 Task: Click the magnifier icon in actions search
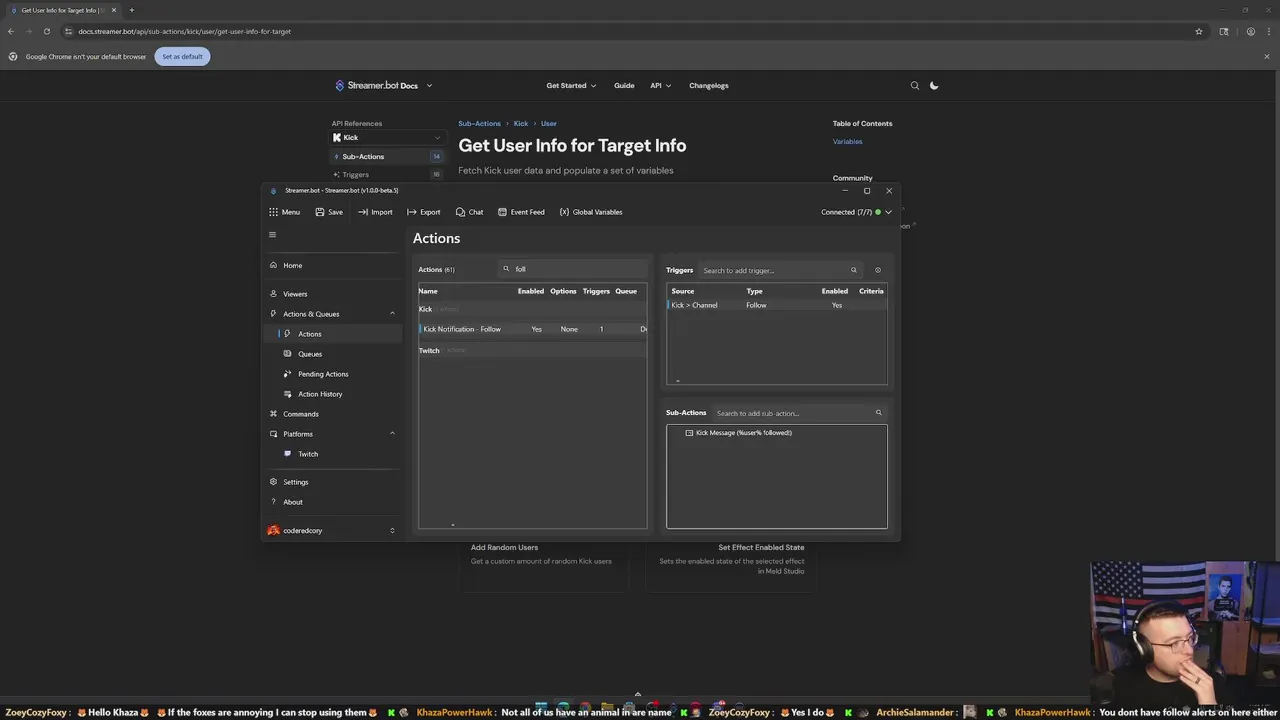tap(506, 269)
